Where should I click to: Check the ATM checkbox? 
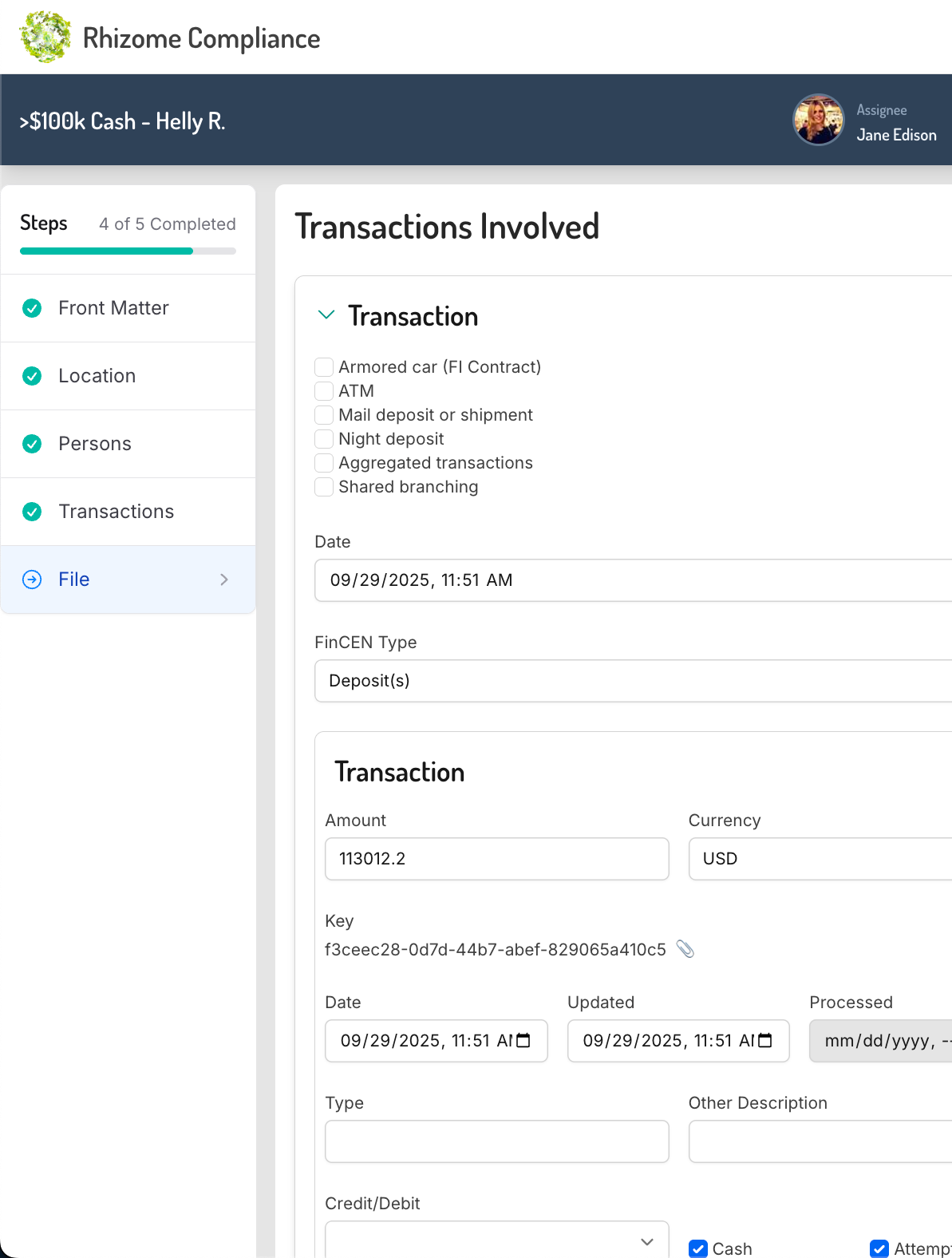[324, 391]
